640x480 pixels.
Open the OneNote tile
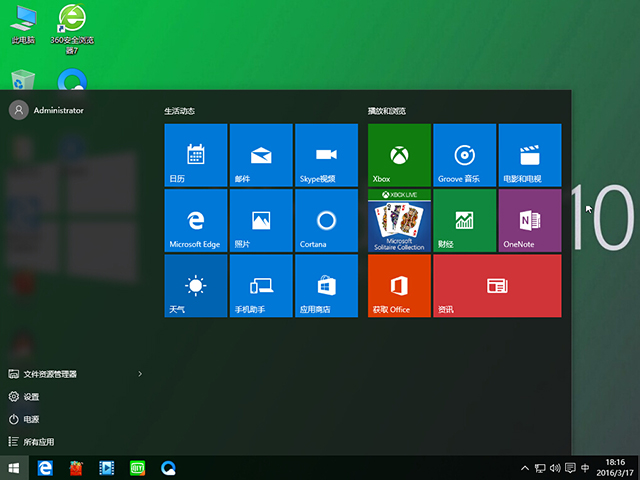click(x=529, y=220)
